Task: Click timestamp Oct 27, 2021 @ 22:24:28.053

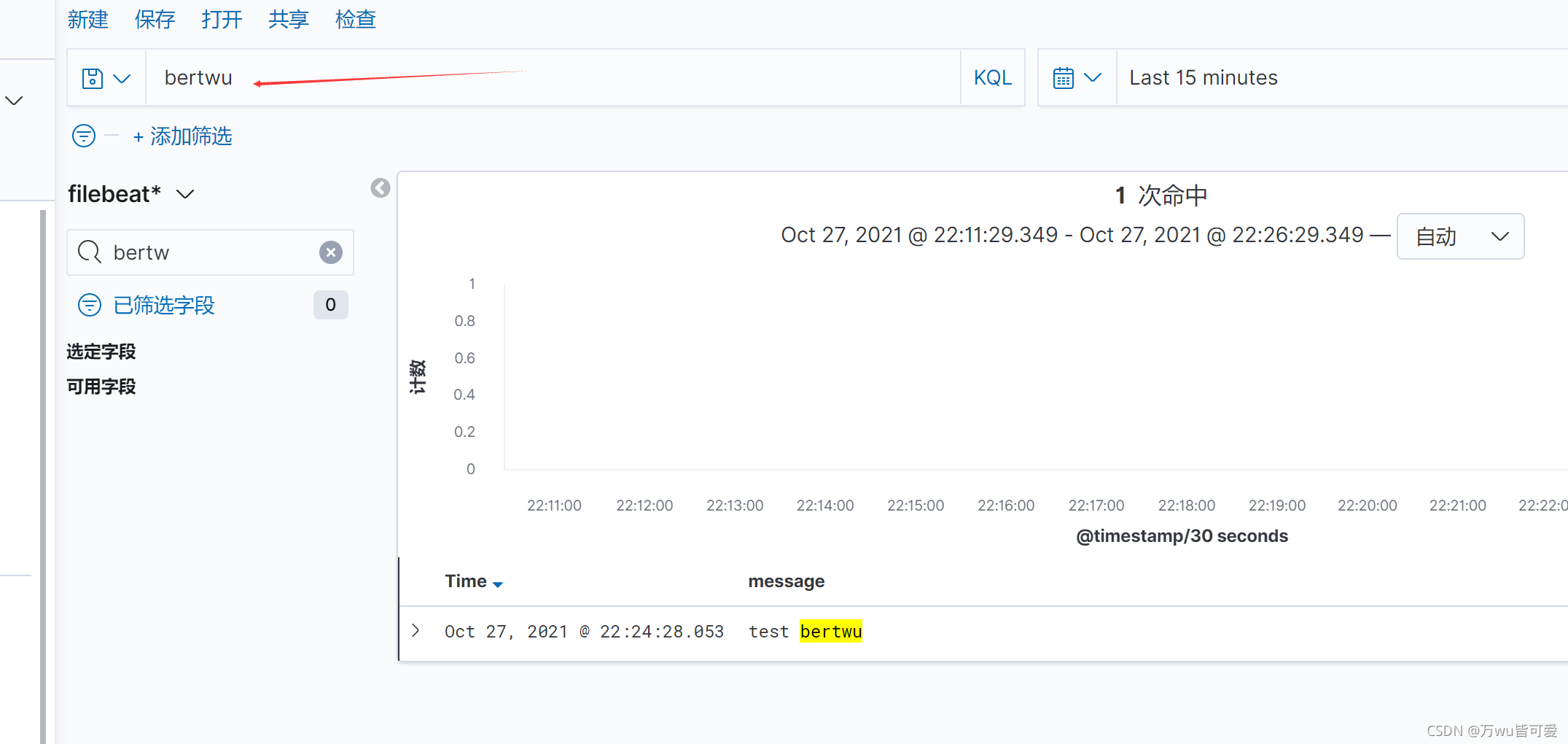Action: click(x=584, y=632)
